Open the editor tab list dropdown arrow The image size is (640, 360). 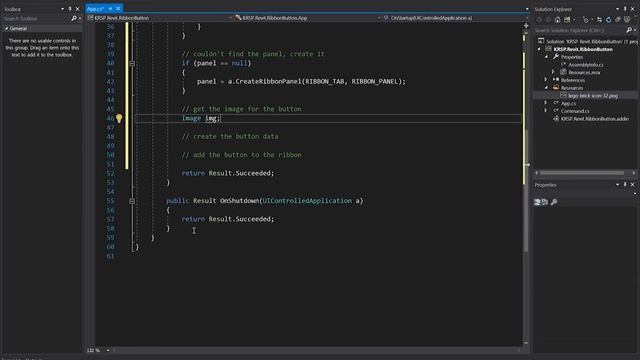527,9
